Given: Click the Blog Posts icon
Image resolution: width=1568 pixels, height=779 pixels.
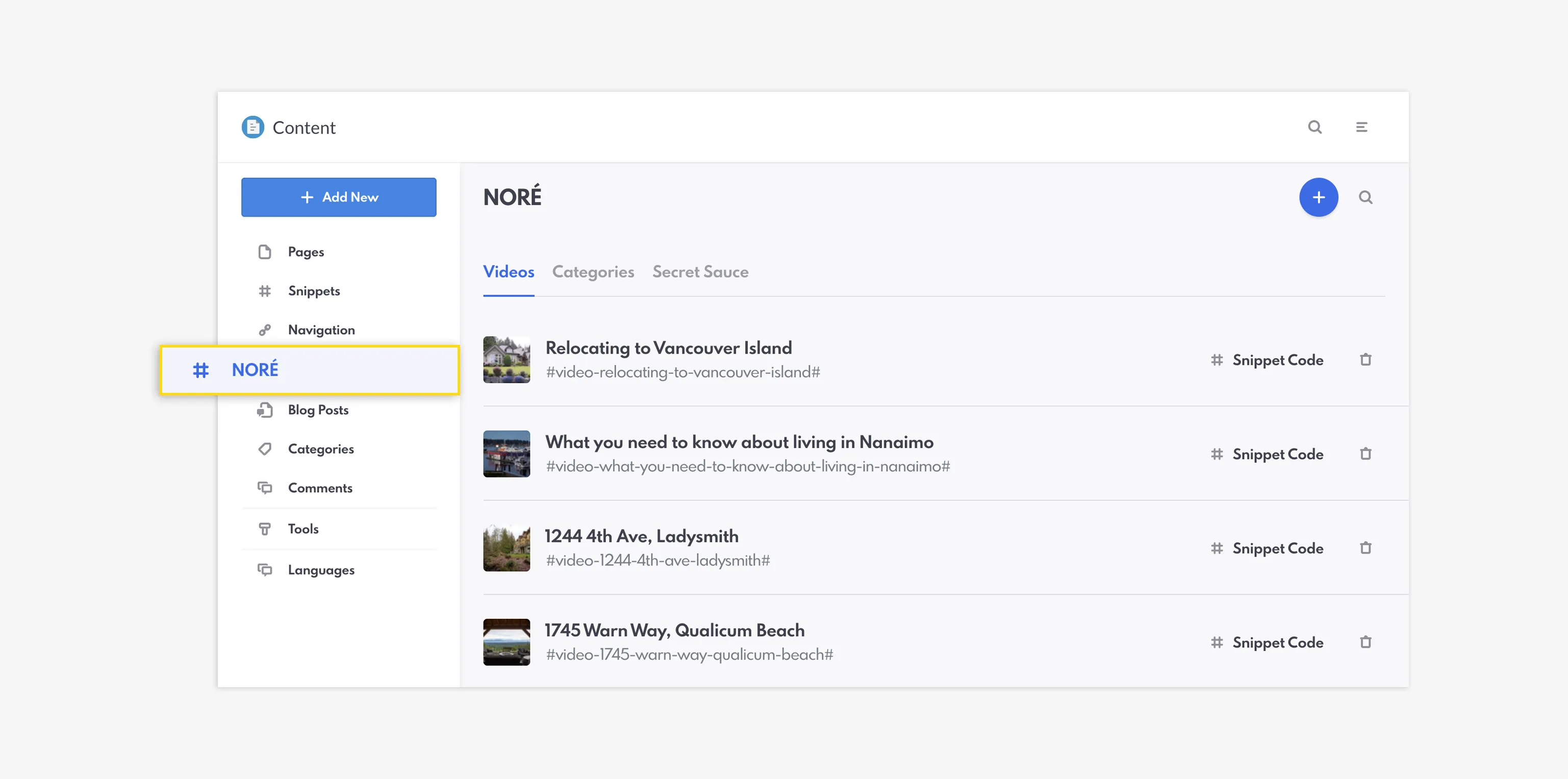Looking at the screenshot, I should [x=265, y=410].
